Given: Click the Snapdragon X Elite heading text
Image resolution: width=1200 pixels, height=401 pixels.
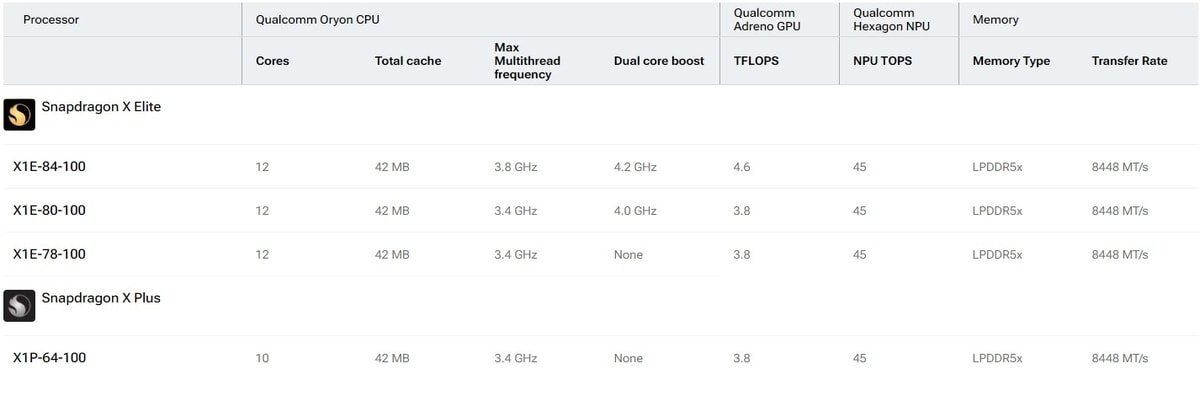Looking at the screenshot, I should click(100, 107).
